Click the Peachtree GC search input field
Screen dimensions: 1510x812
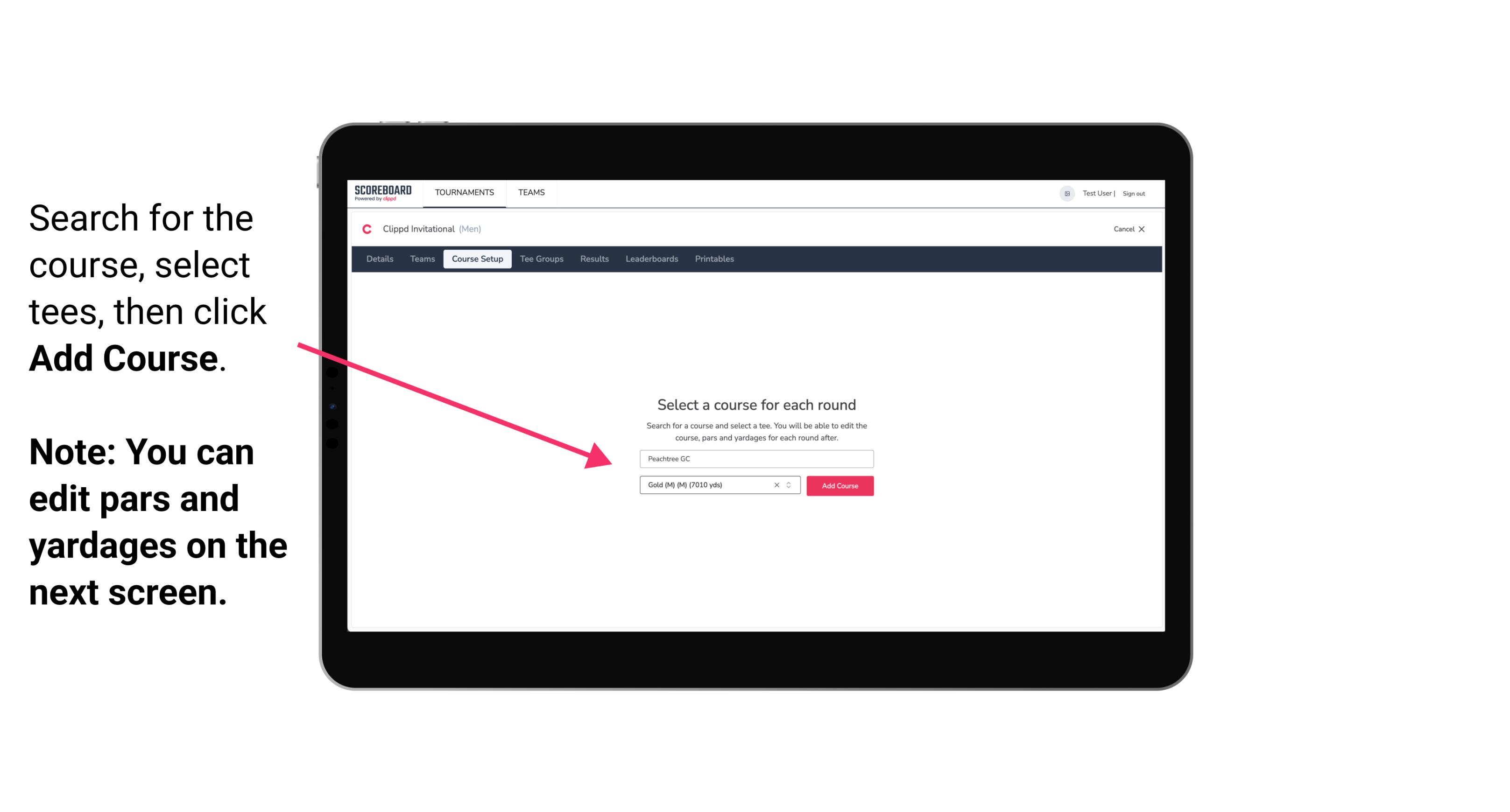point(756,458)
